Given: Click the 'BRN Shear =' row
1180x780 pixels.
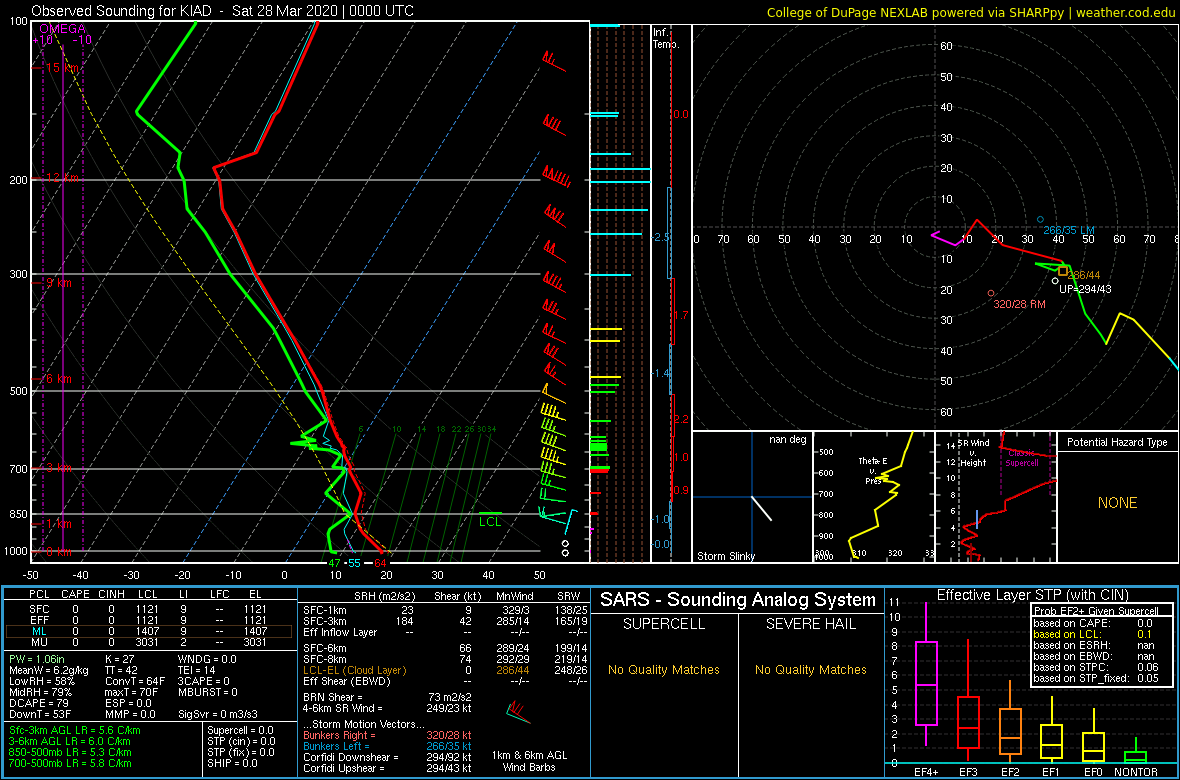Looking at the screenshot, I should tap(387, 697).
